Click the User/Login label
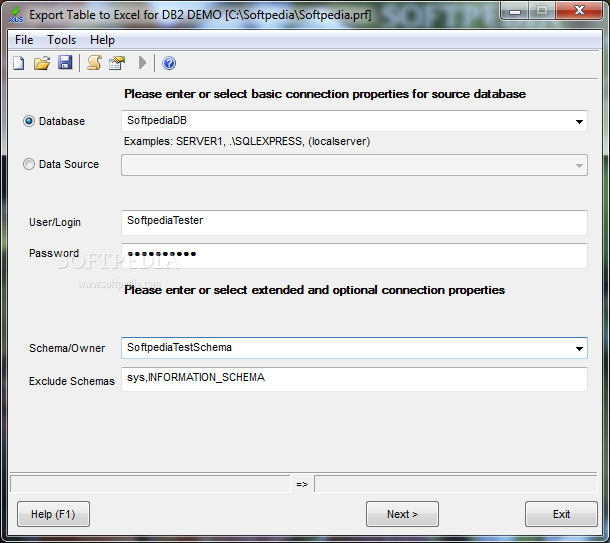Viewport: 610px width, 543px height. point(55,222)
